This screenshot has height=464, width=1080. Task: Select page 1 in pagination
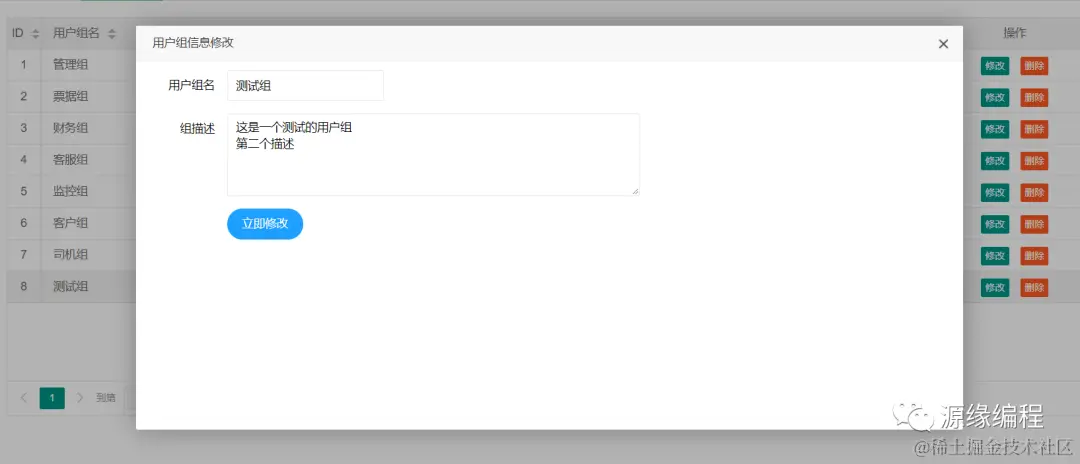52,397
